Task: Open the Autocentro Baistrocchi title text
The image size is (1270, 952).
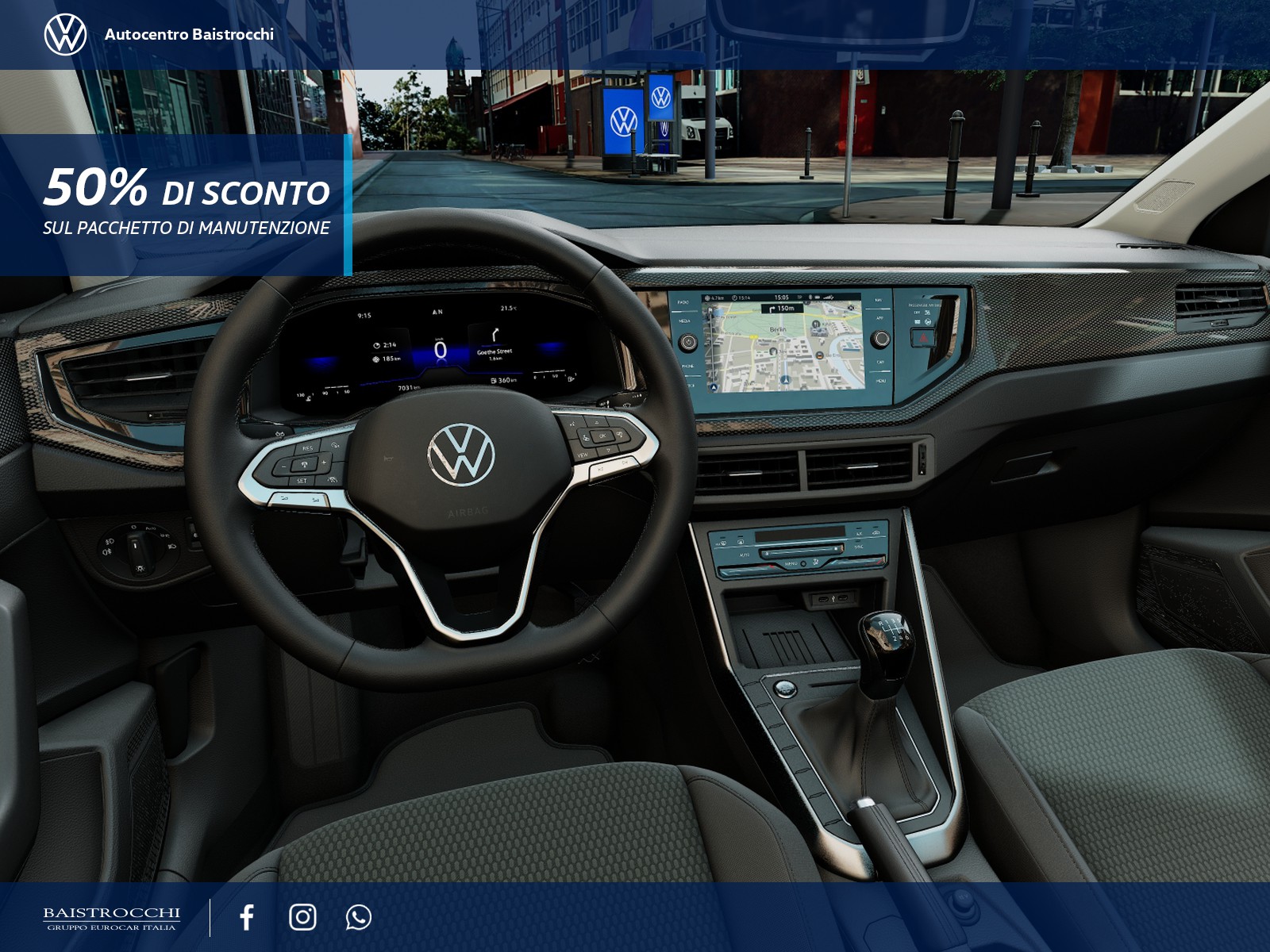Action: tap(189, 34)
